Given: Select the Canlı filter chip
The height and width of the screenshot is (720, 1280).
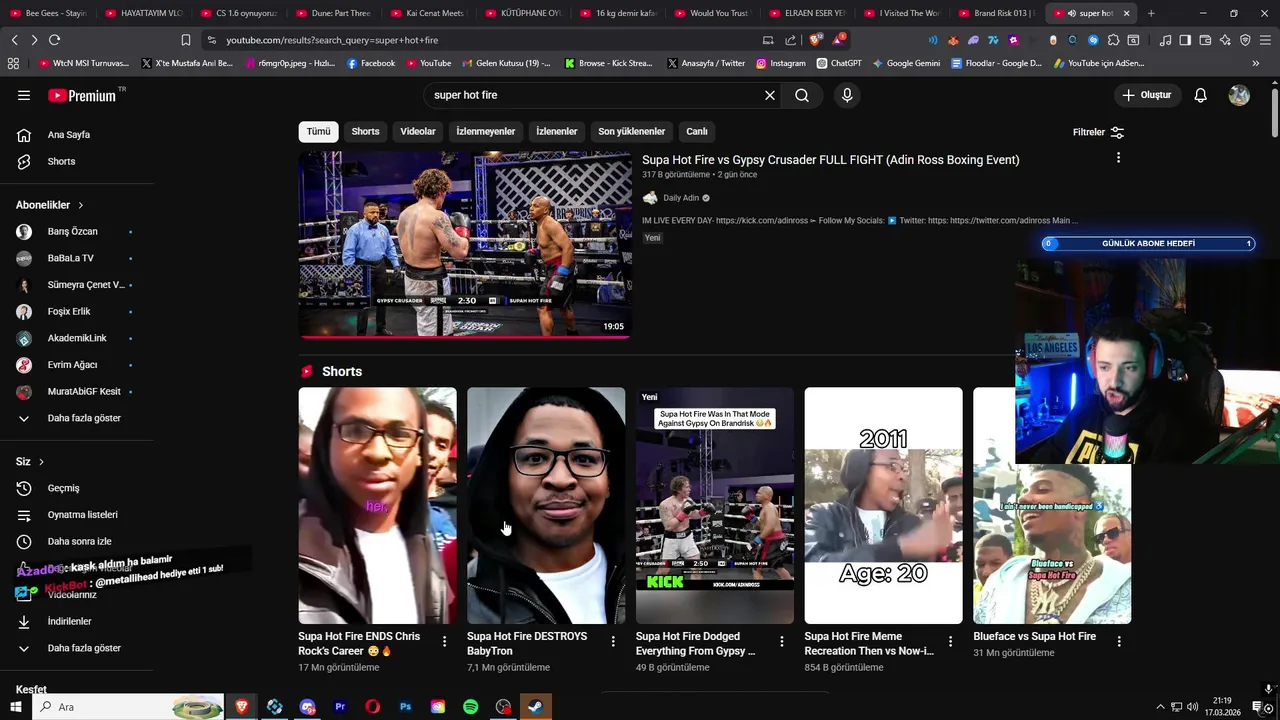Looking at the screenshot, I should (x=697, y=131).
